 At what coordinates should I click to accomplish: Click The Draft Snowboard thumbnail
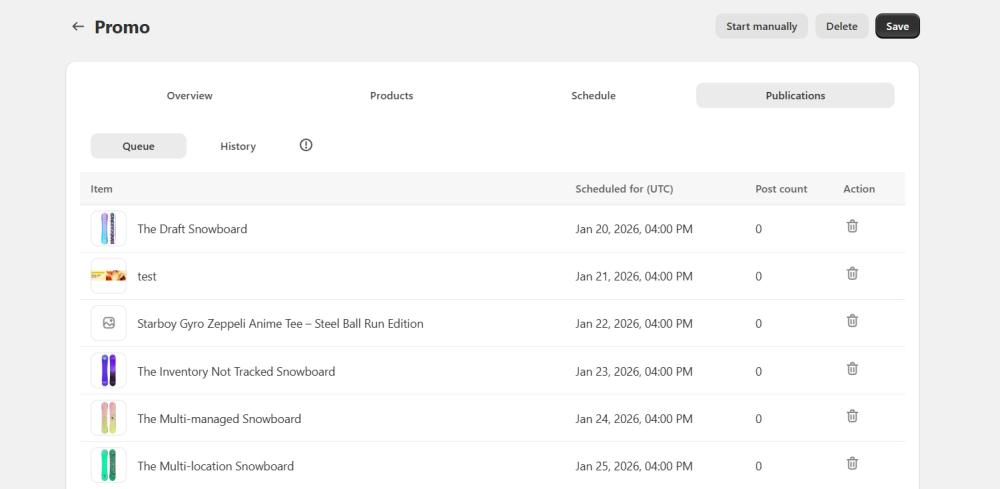coord(108,229)
